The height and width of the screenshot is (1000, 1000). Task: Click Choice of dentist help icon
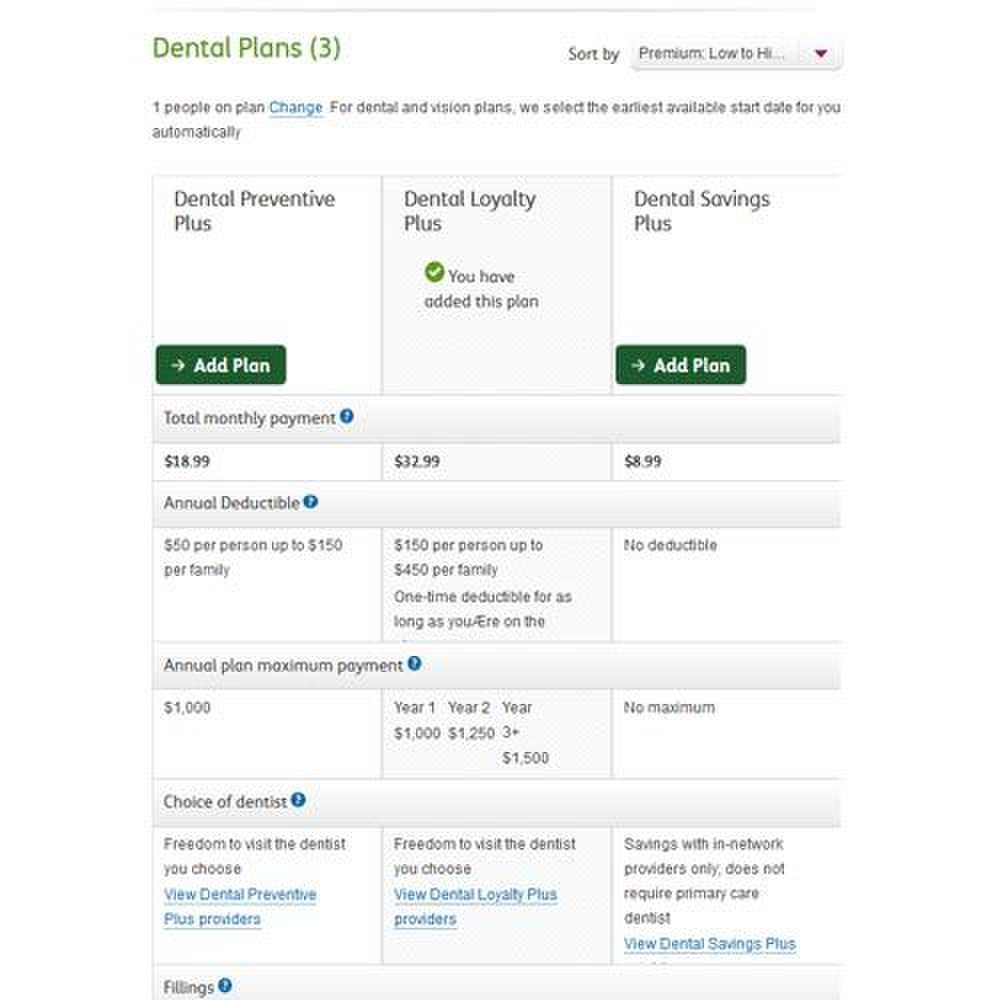tap(298, 800)
